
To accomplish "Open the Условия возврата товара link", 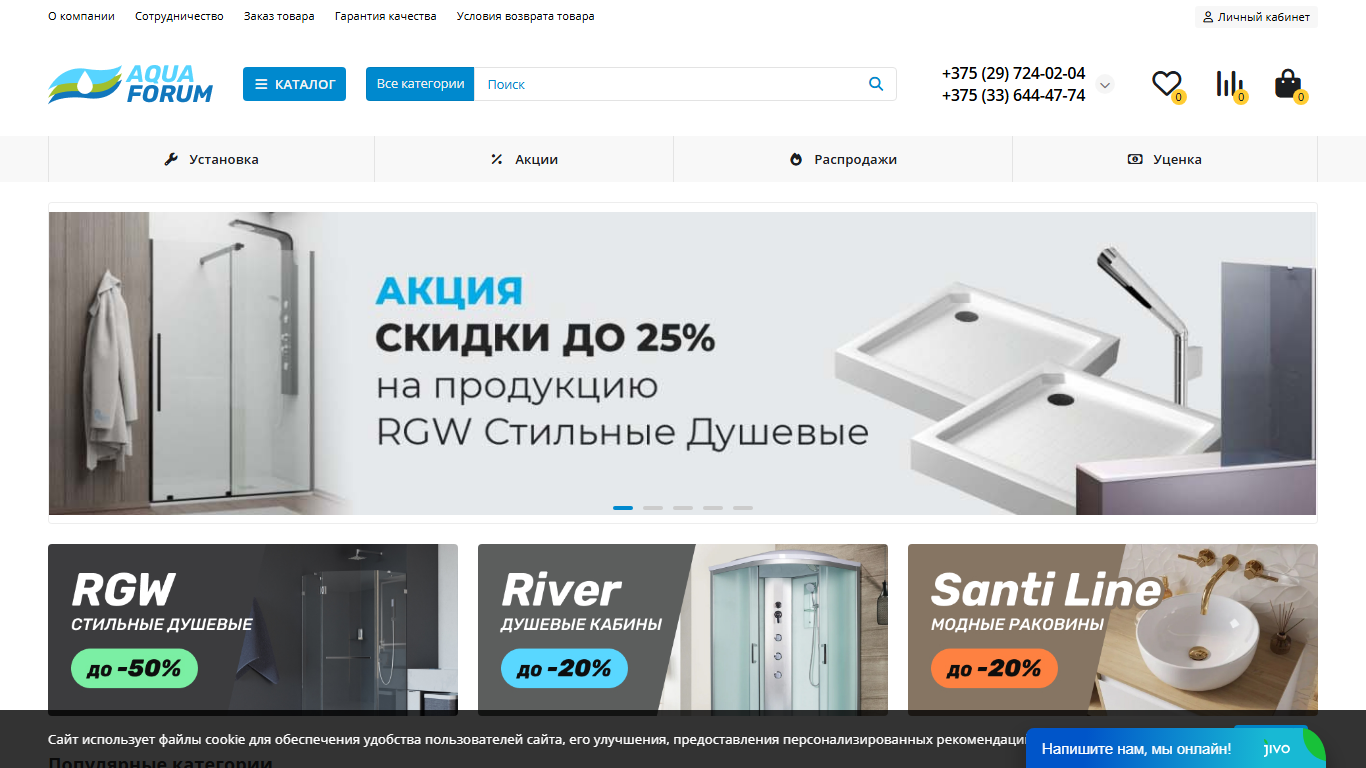I will point(525,17).
